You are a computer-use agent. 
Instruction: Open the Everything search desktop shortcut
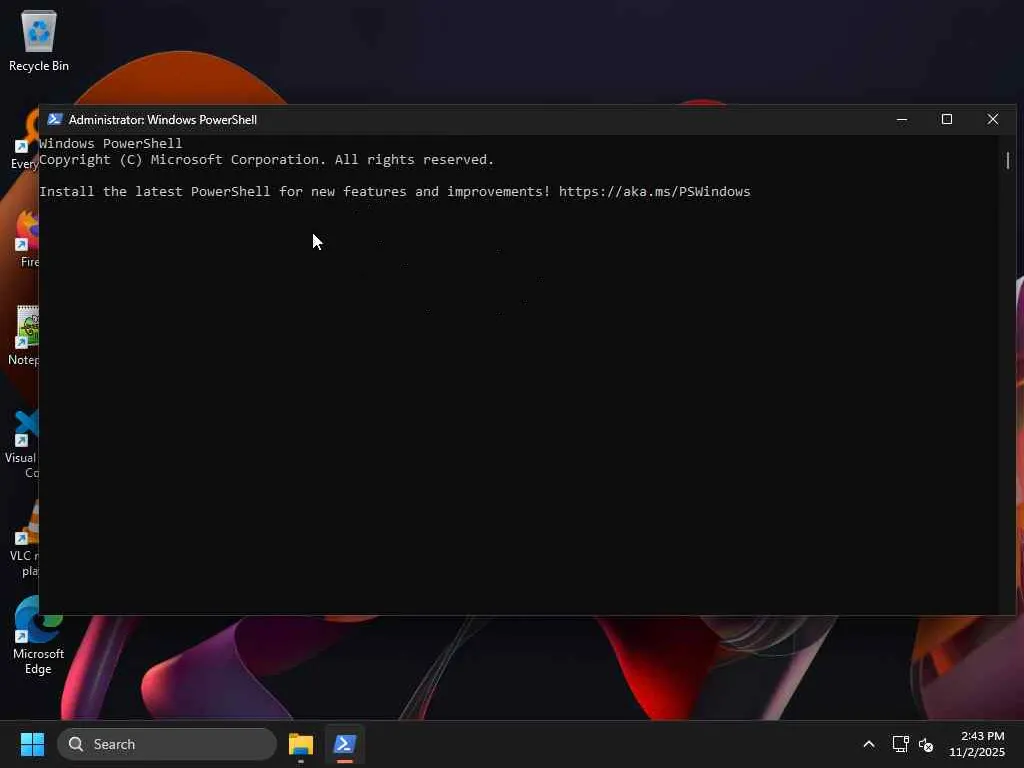click(25, 140)
